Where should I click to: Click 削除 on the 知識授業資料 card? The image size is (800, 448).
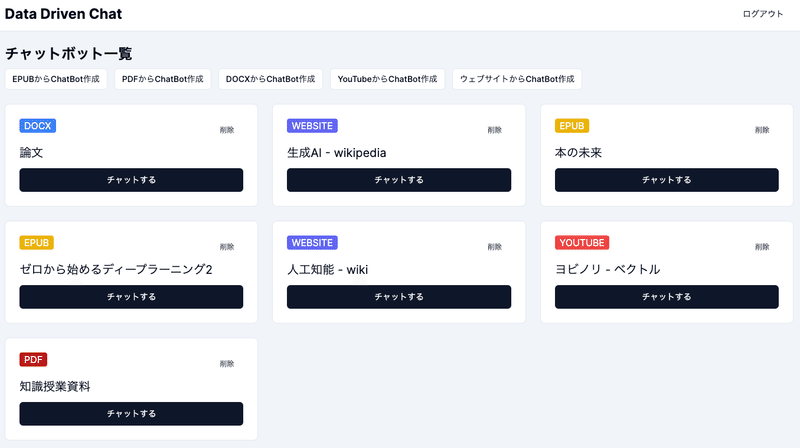(x=227, y=364)
